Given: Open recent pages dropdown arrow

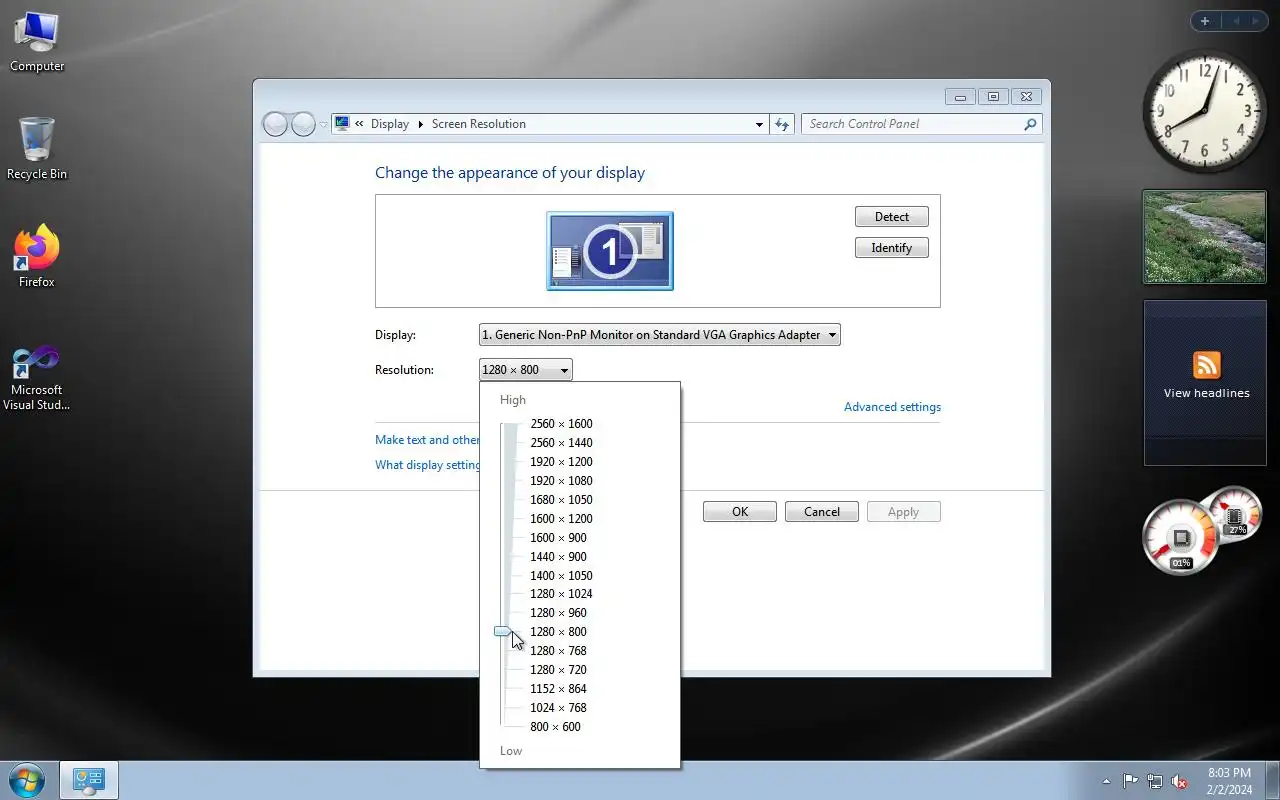Looking at the screenshot, I should click(x=323, y=125).
